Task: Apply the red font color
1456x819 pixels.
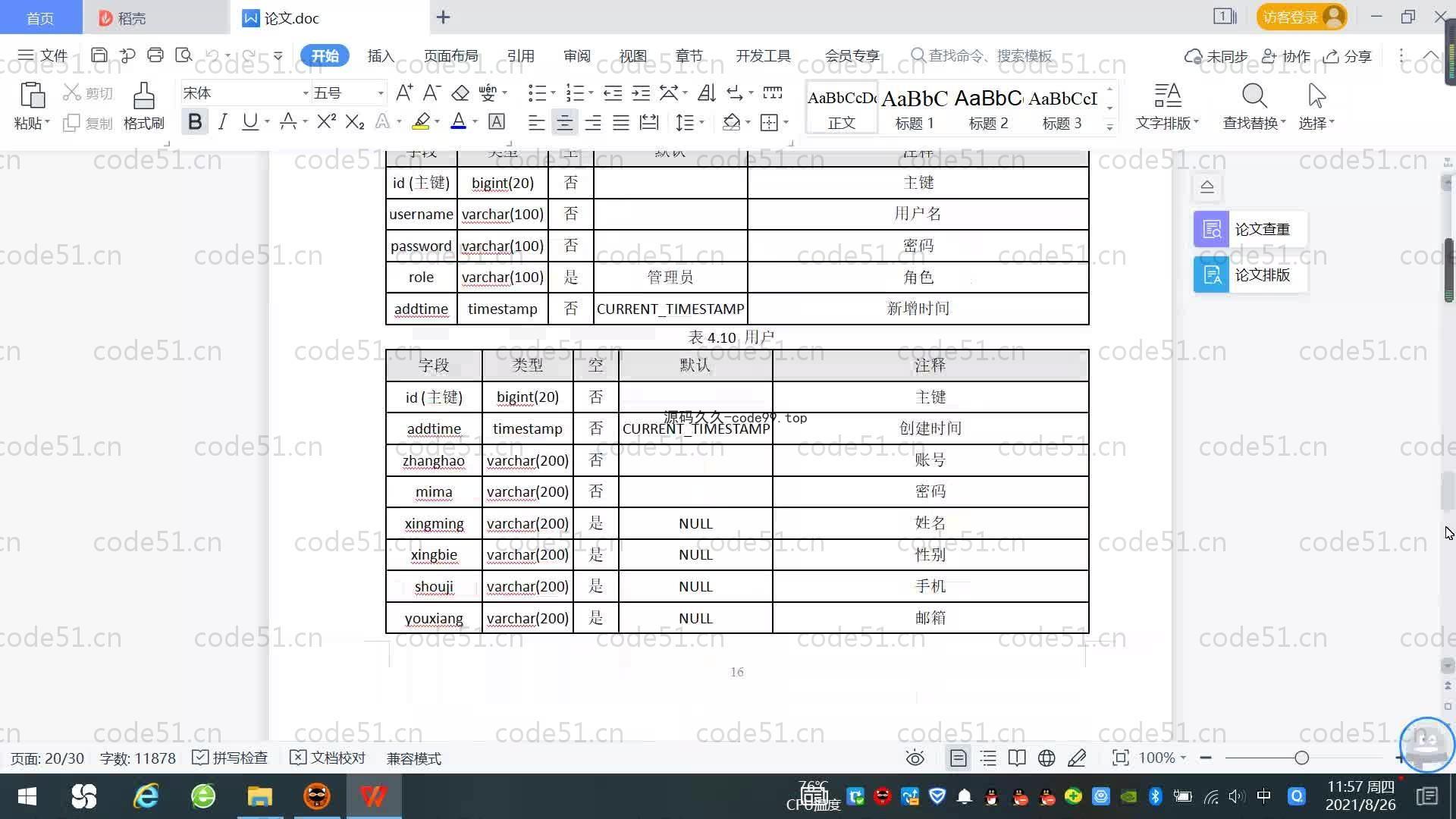Action: coord(458,122)
